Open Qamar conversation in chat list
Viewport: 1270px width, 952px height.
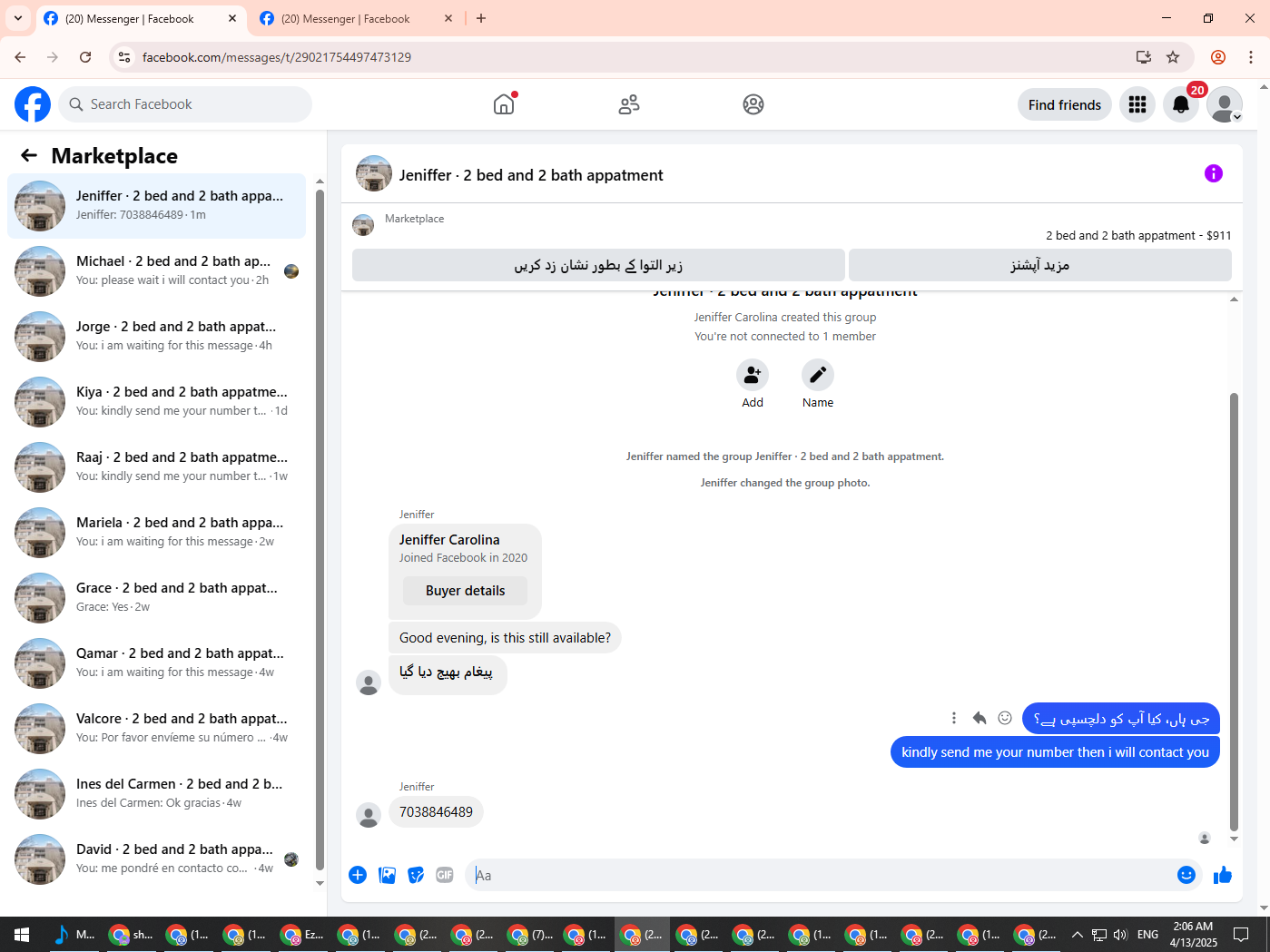click(x=156, y=663)
